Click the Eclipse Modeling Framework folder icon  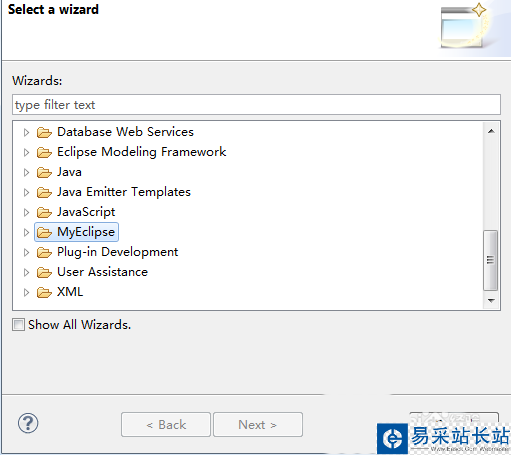pyautogui.click(x=44, y=152)
